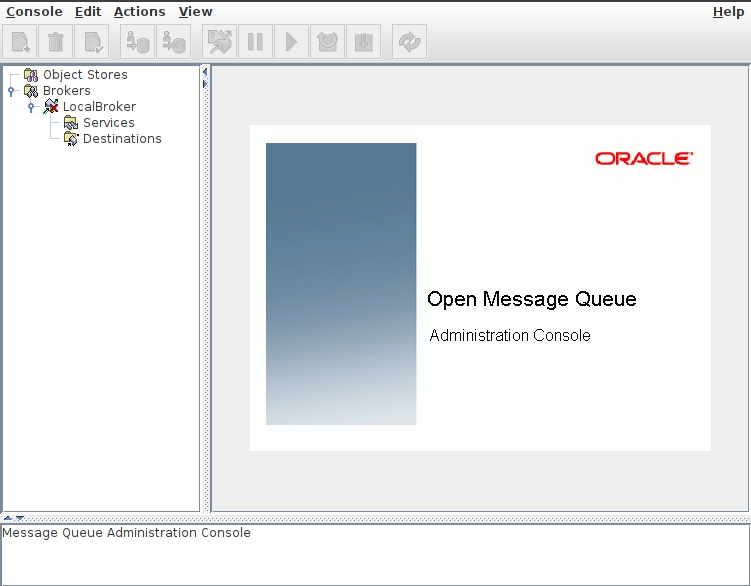Screen dimensions: 751x586
Task: Select the Services node under LocalBroker
Action: coord(108,123)
